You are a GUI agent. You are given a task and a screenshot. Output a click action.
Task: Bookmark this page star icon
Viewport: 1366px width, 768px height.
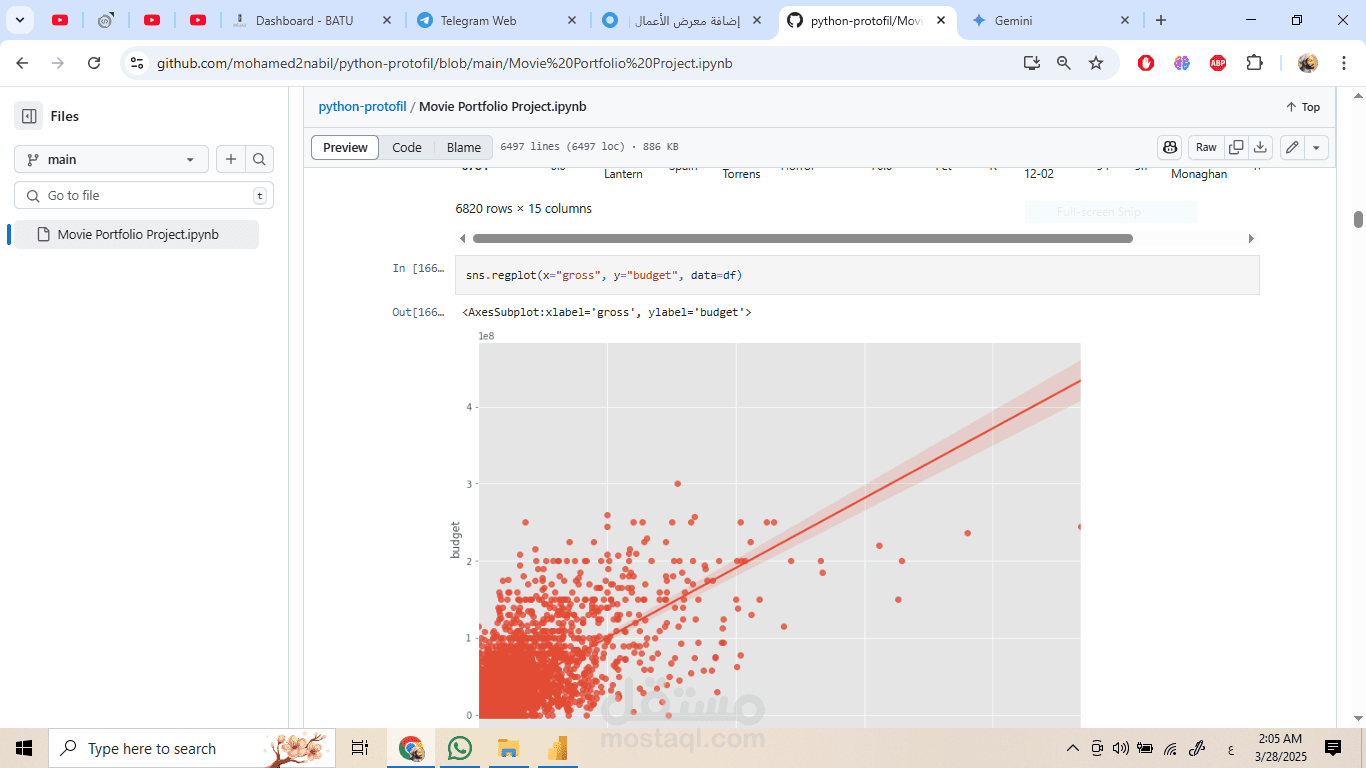pyautogui.click(x=1096, y=63)
